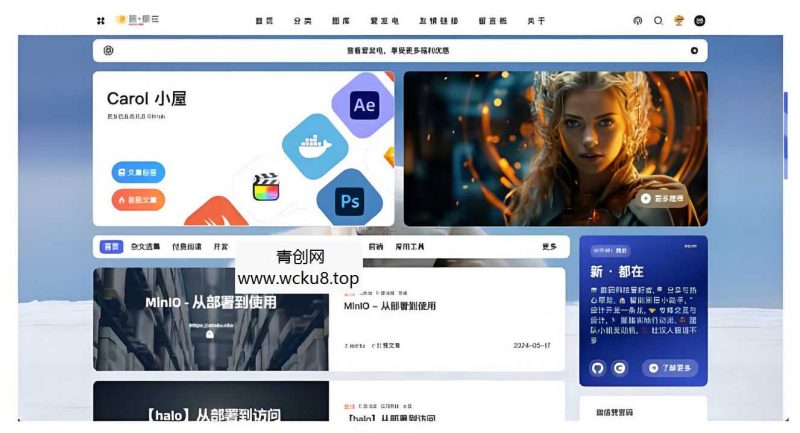Click the Docker whale tile
Screen dimensions: 800x433
tap(315, 146)
